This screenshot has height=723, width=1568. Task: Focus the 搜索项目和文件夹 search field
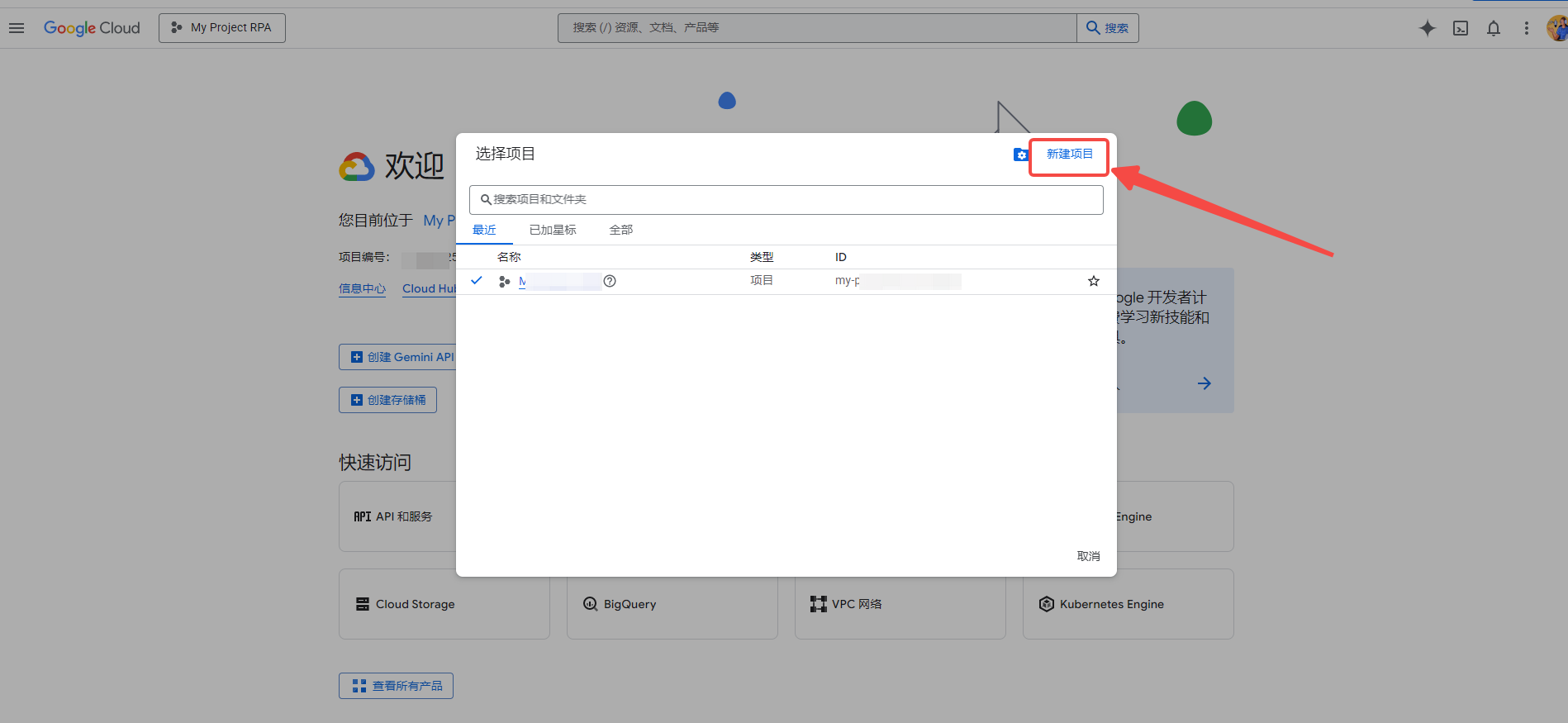786,200
